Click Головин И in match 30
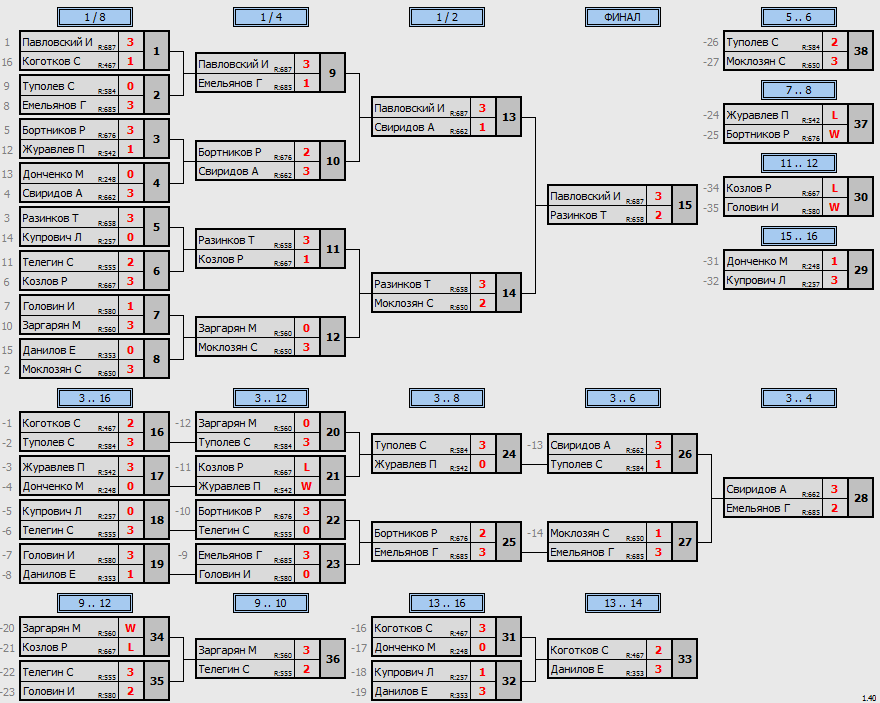880x703 pixels. pyautogui.click(x=752, y=207)
